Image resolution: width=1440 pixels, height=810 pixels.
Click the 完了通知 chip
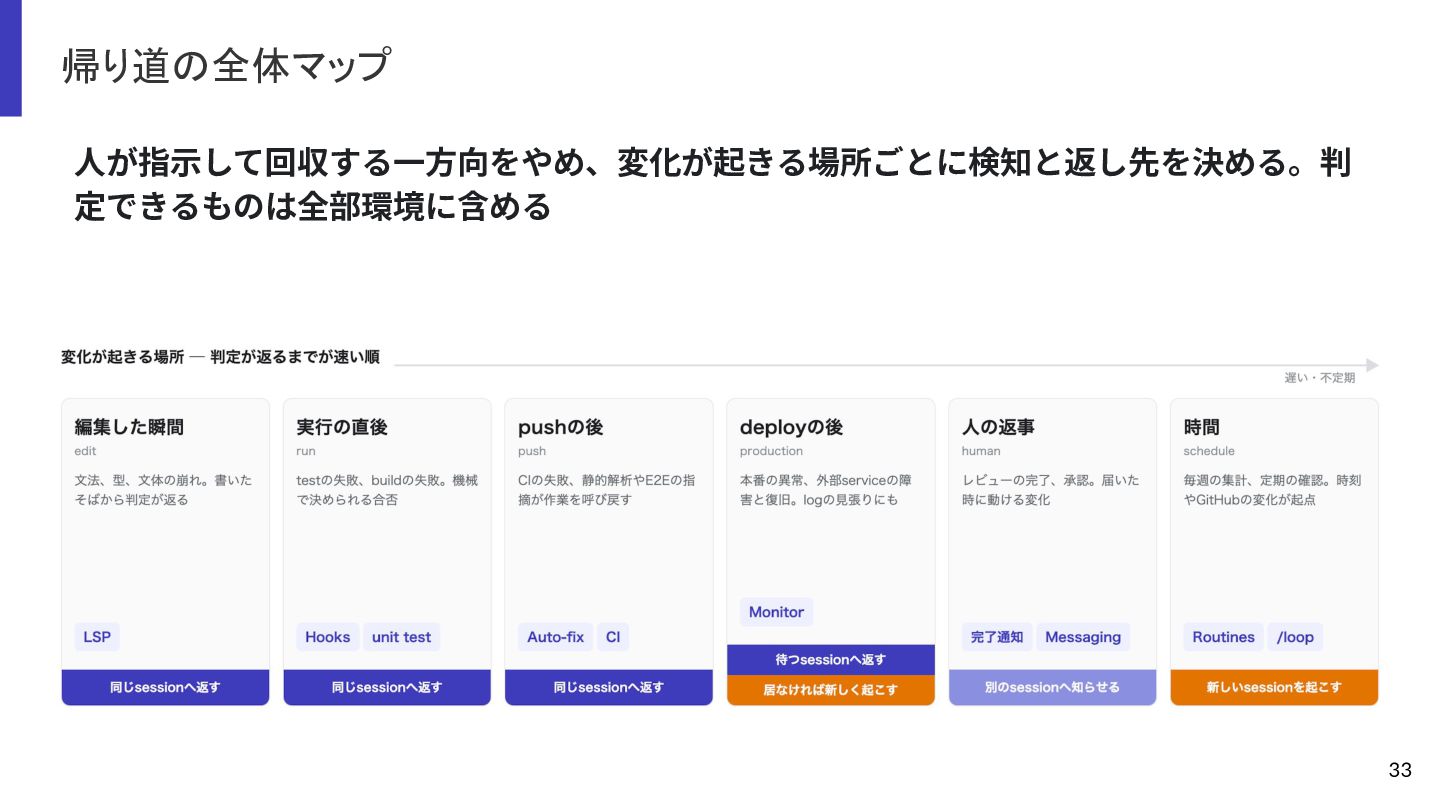[x=997, y=637]
